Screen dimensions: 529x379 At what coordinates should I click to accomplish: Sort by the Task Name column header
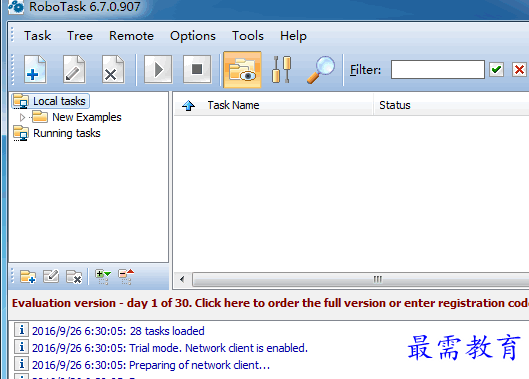(233, 105)
